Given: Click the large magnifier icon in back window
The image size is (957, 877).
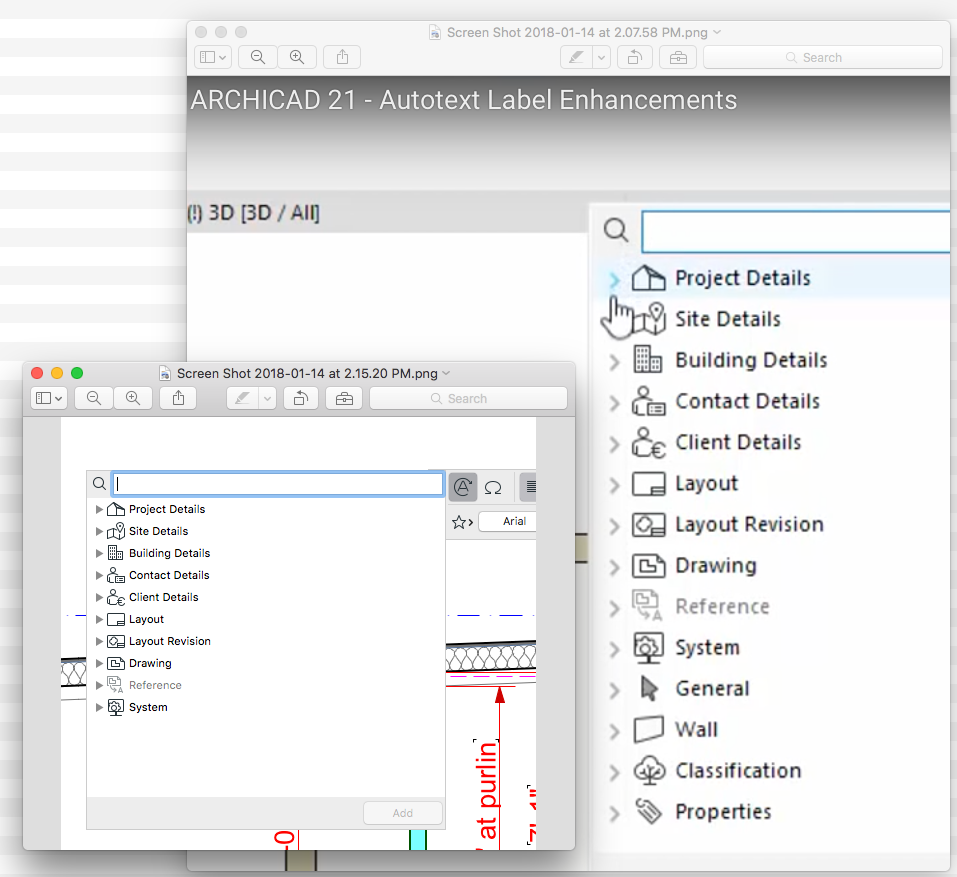Looking at the screenshot, I should [616, 231].
